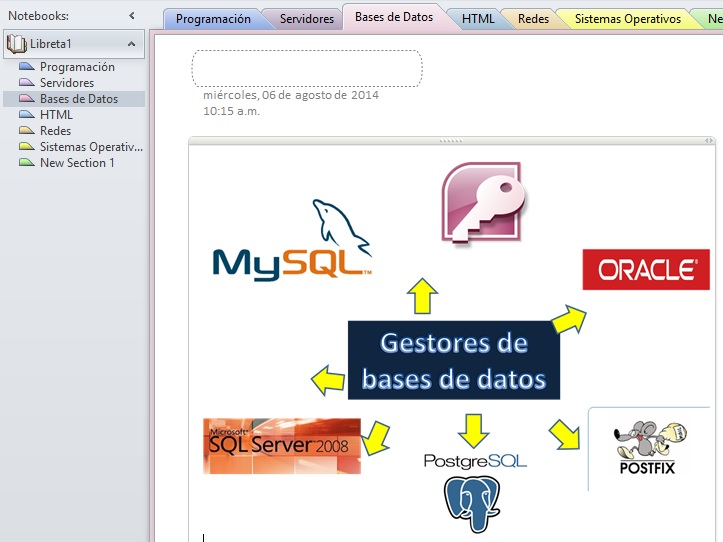Select the red Oracle logo image
The width and height of the screenshot is (723, 542).
[646, 269]
